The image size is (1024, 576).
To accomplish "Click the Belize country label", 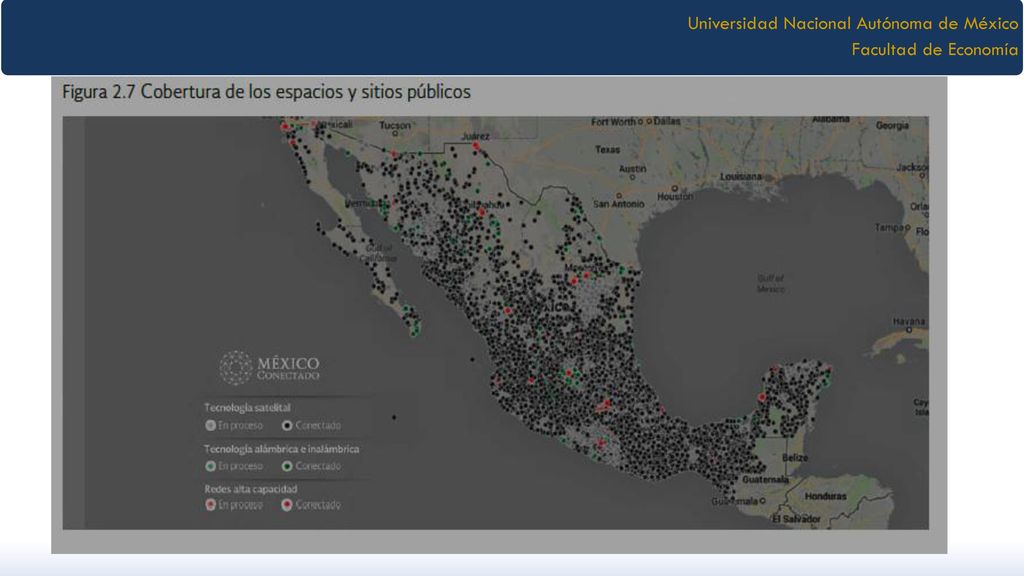I will pos(795,458).
